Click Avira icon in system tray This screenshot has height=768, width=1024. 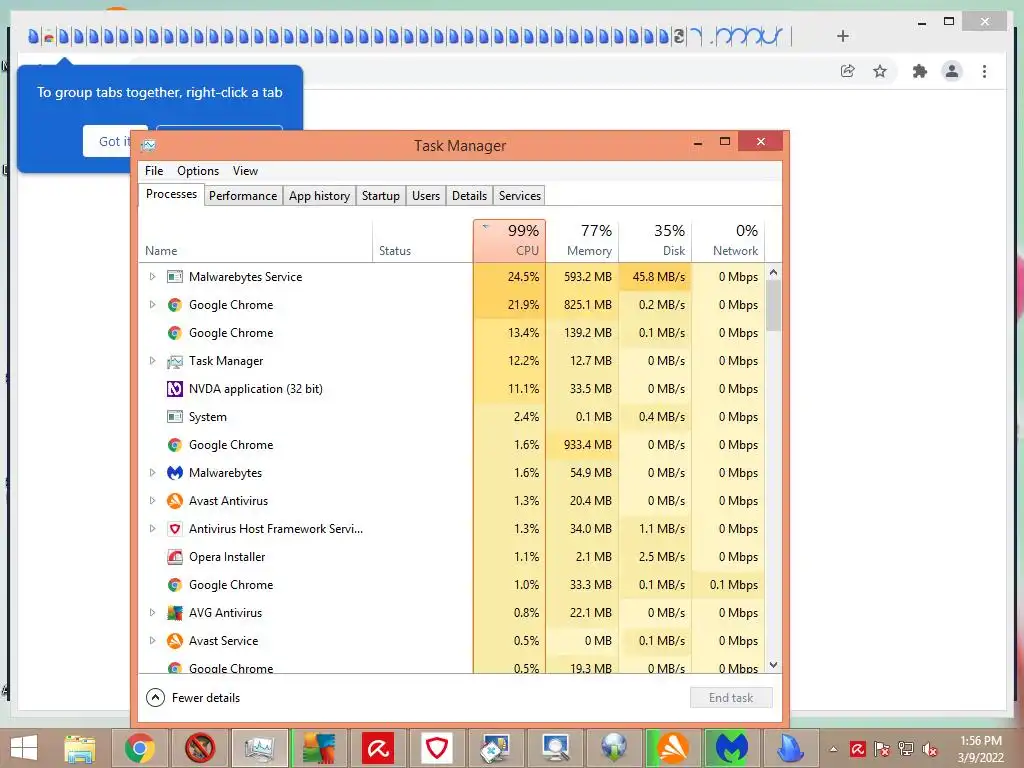[857, 749]
